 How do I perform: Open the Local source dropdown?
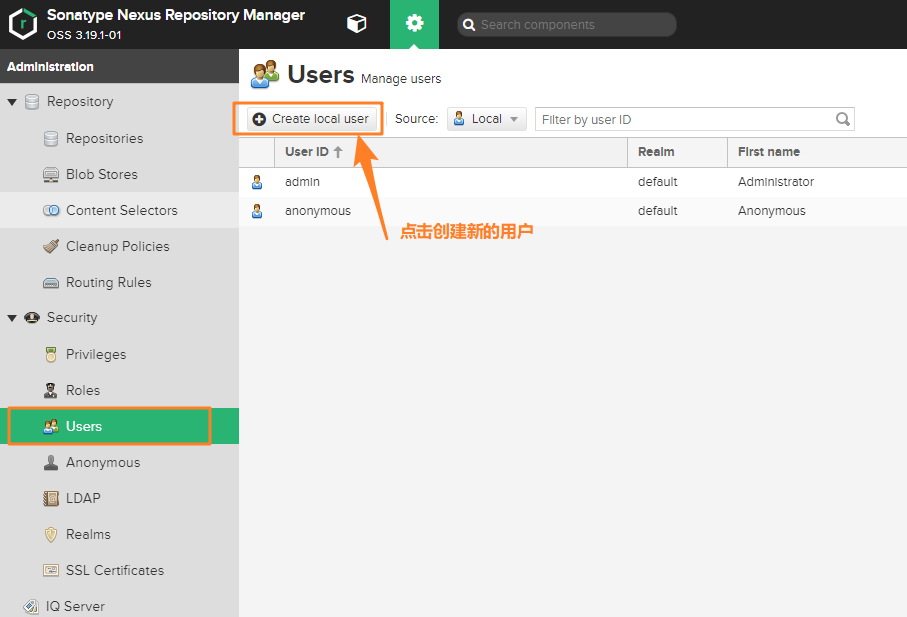click(x=486, y=118)
